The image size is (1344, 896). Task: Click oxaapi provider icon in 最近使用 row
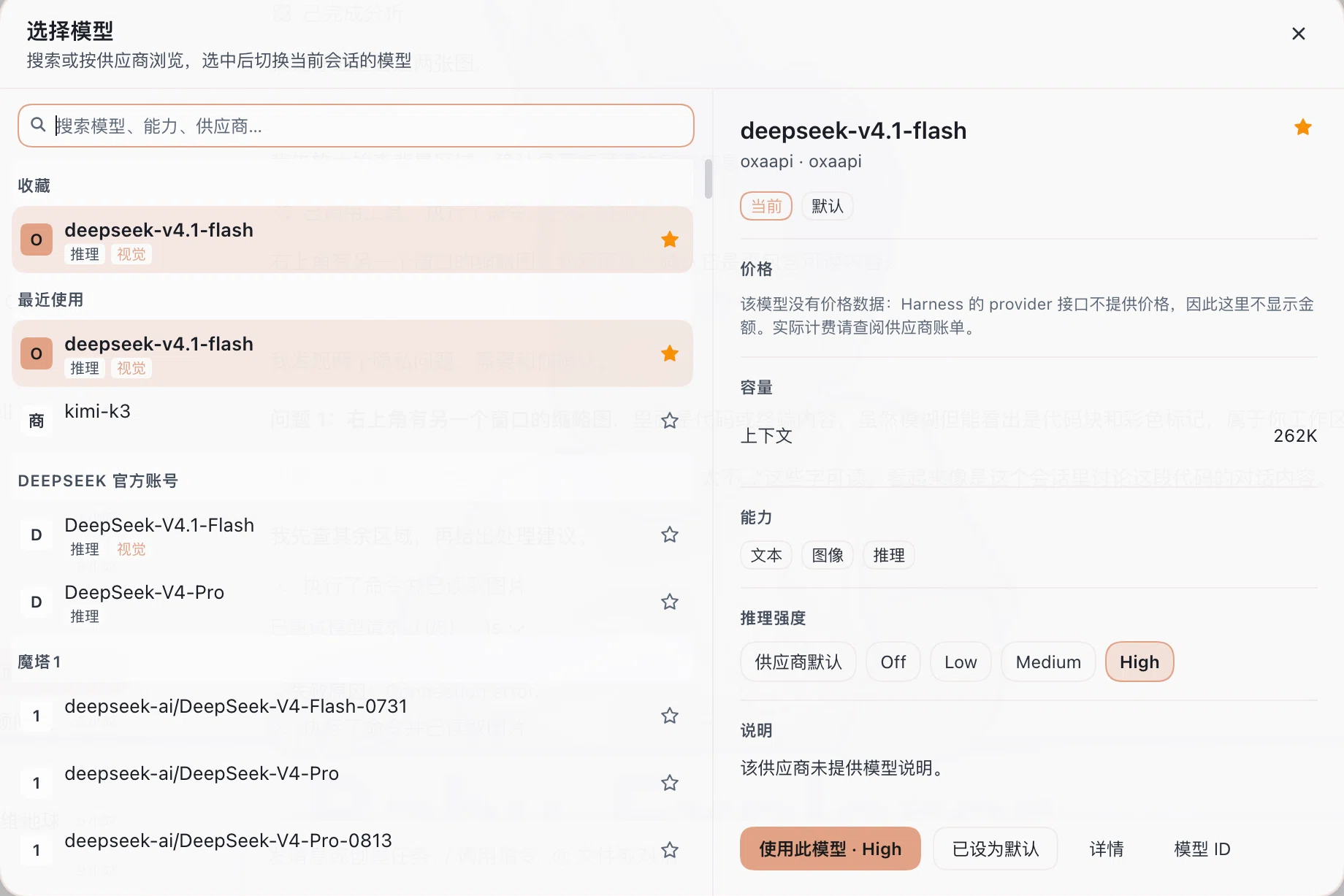point(37,353)
